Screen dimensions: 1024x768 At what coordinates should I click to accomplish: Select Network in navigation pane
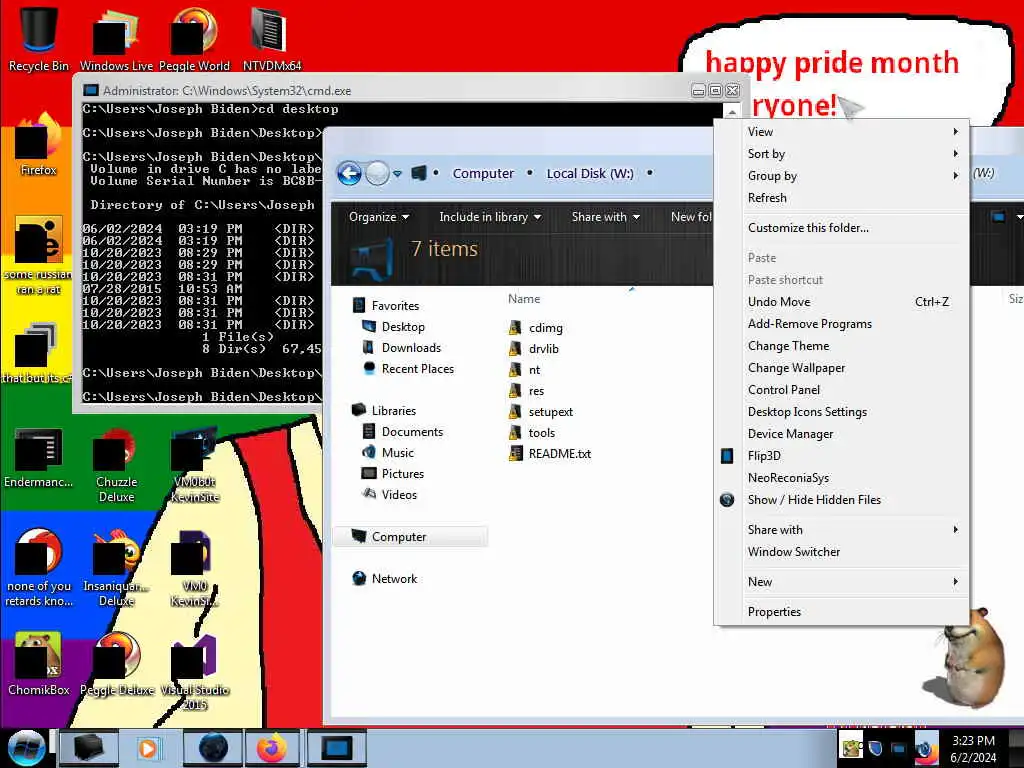pyautogui.click(x=385, y=579)
